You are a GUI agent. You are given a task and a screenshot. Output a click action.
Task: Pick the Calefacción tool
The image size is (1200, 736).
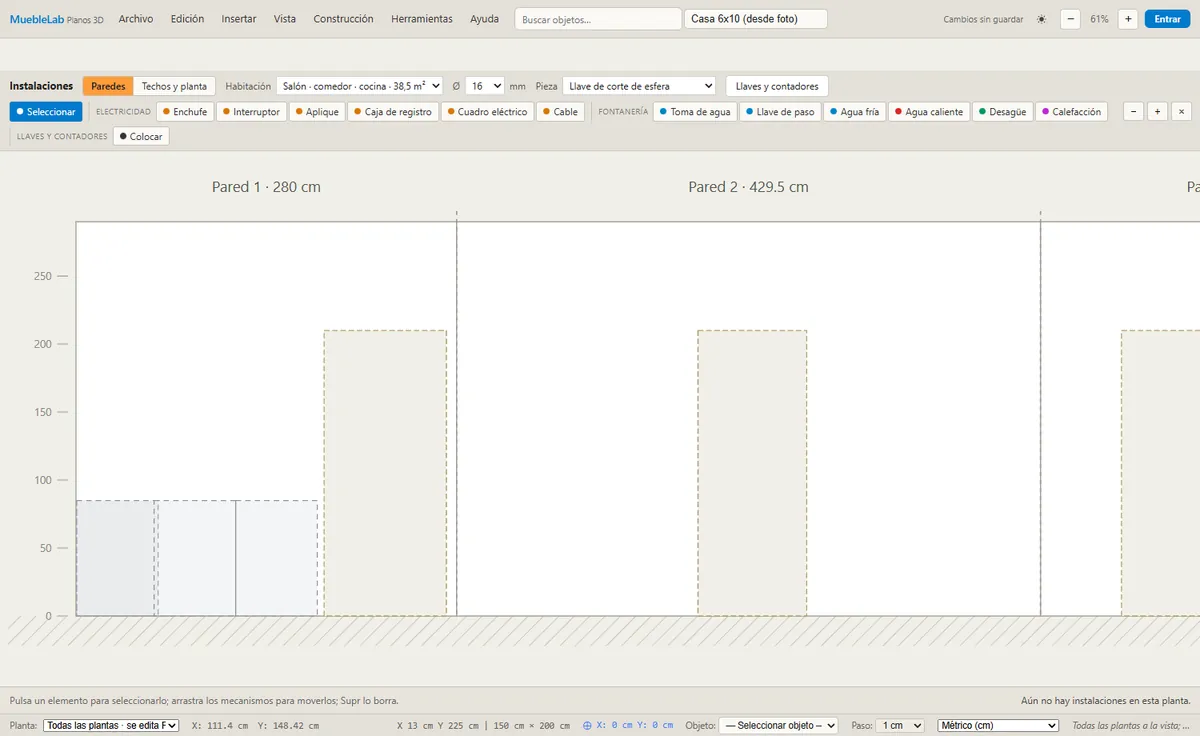(1071, 112)
